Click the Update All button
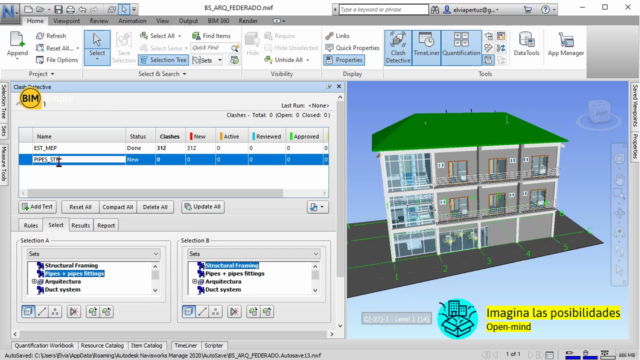This screenshot has width=640, height=360. click(203, 207)
